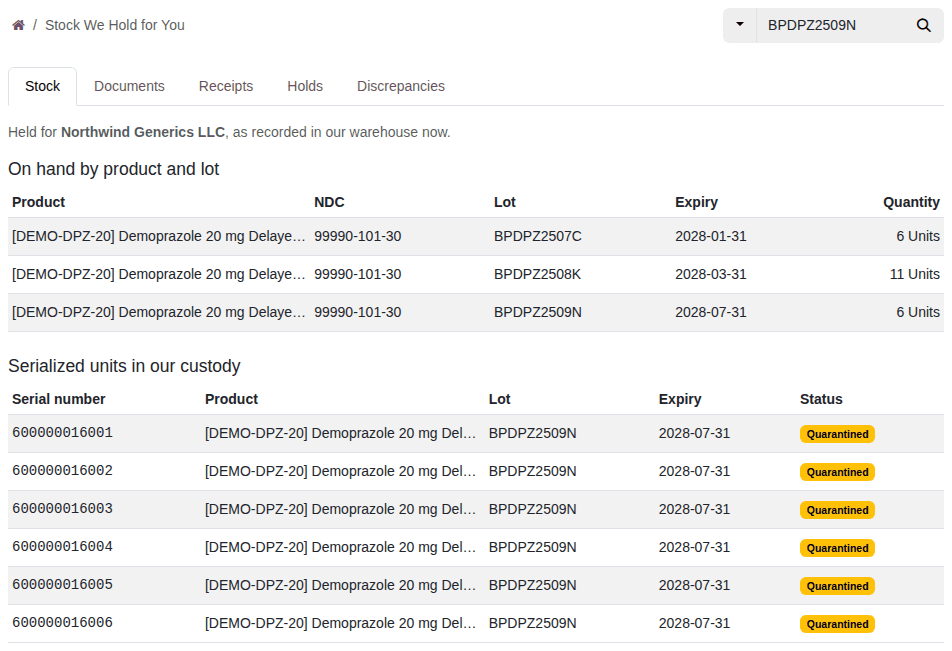Click serial number 600000016001
Viewport: 952px width, 651px height.
point(63,433)
